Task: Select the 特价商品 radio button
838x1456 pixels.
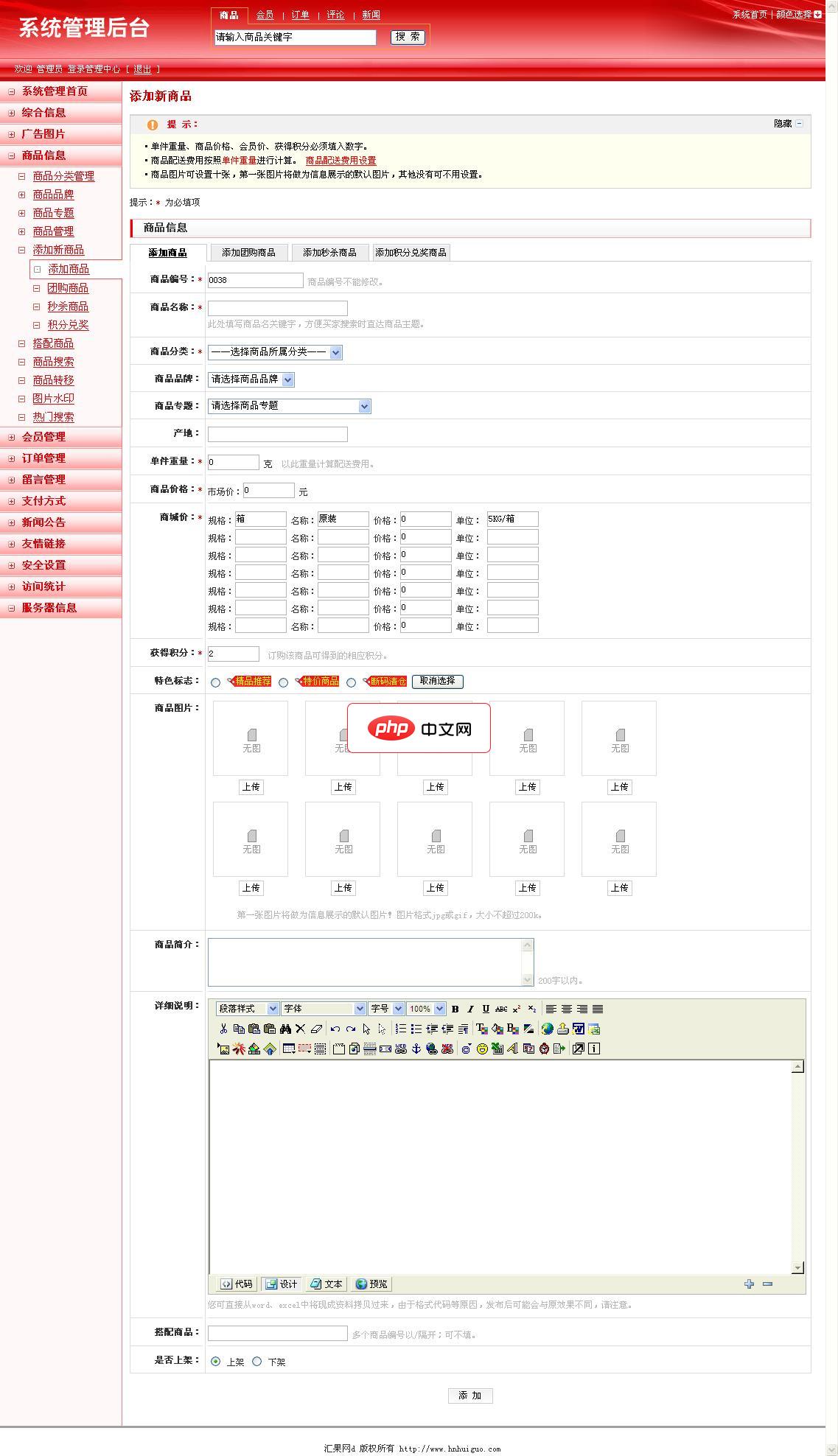Action: pyautogui.click(x=283, y=682)
